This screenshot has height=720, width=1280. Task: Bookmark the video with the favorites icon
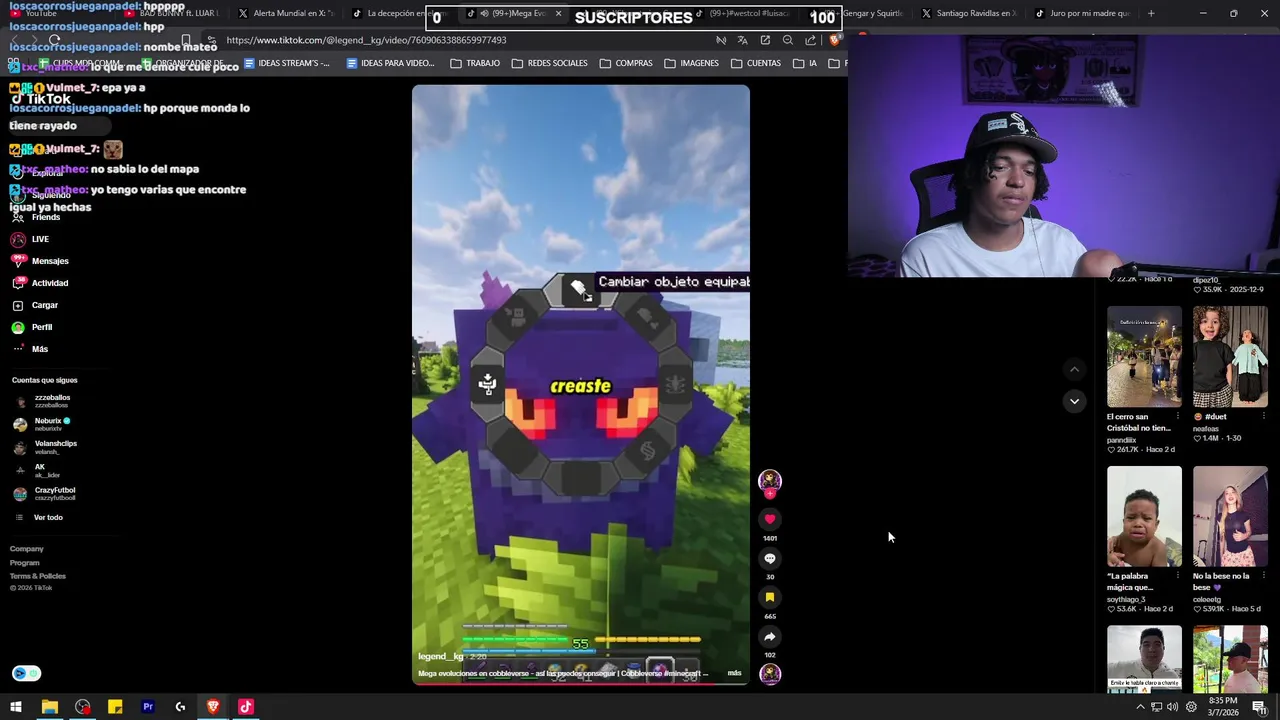[770, 597]
